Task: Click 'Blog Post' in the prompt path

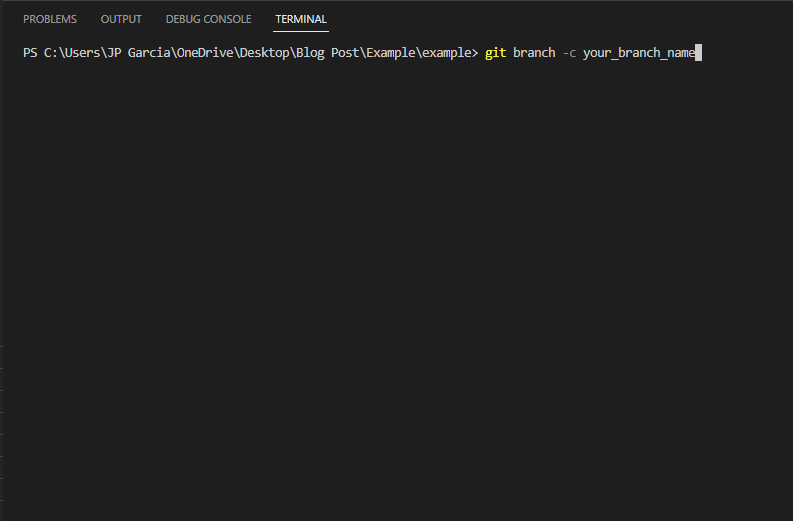Action: coord(327,53)
